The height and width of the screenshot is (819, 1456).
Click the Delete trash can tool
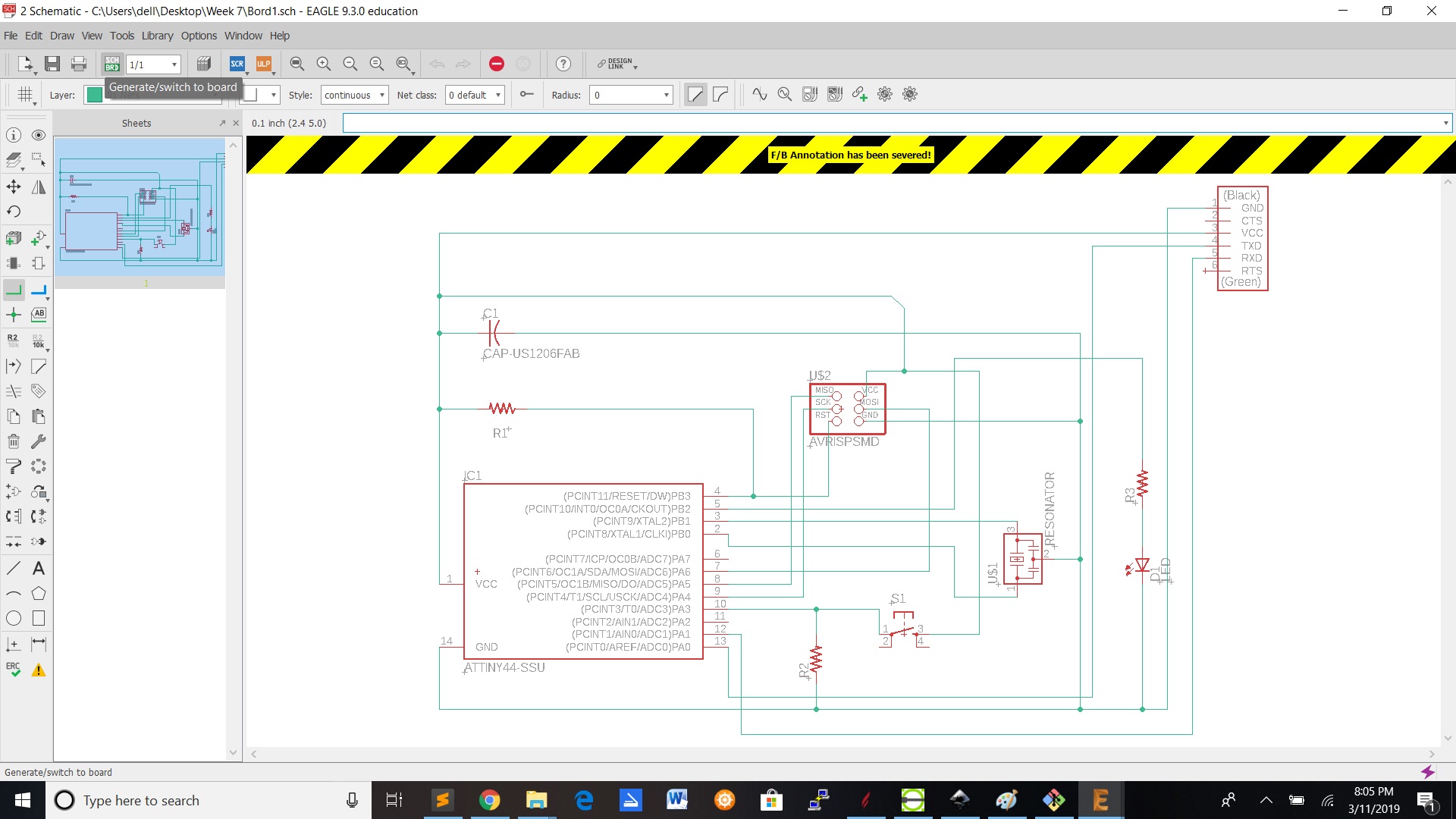point(14,441)
